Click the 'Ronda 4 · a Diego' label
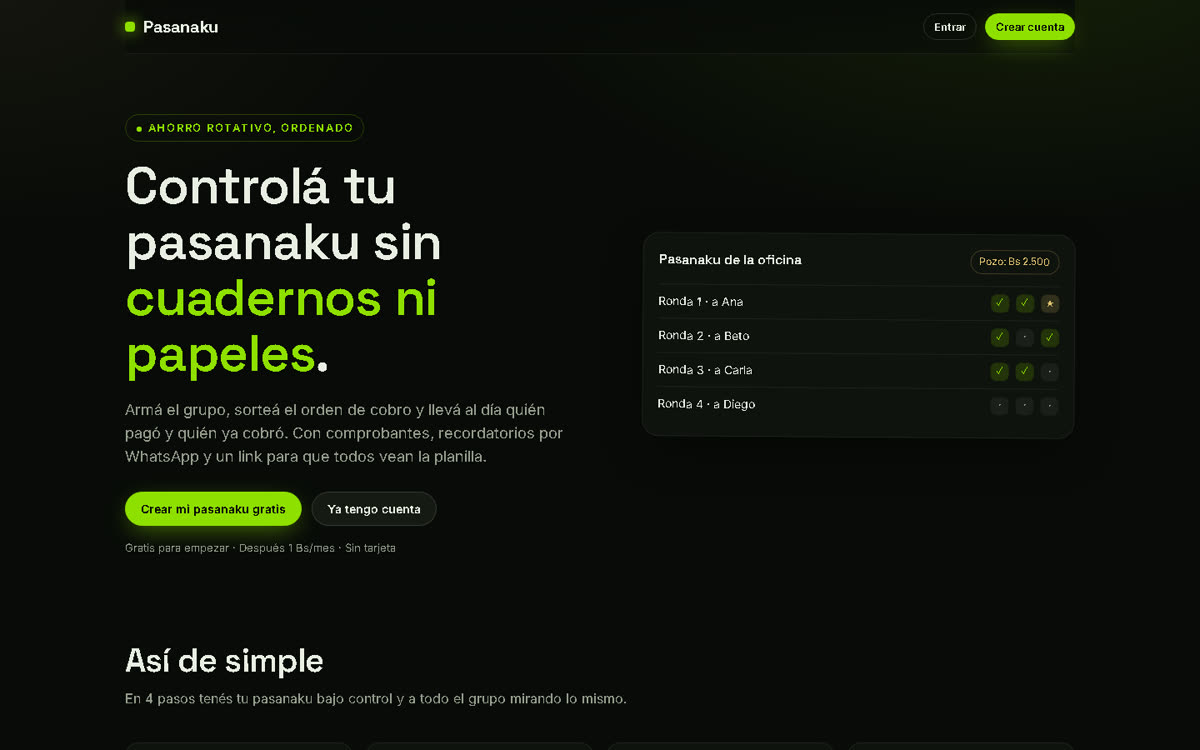This screenshot has height=750, width=1200. [x=706, y=404]
